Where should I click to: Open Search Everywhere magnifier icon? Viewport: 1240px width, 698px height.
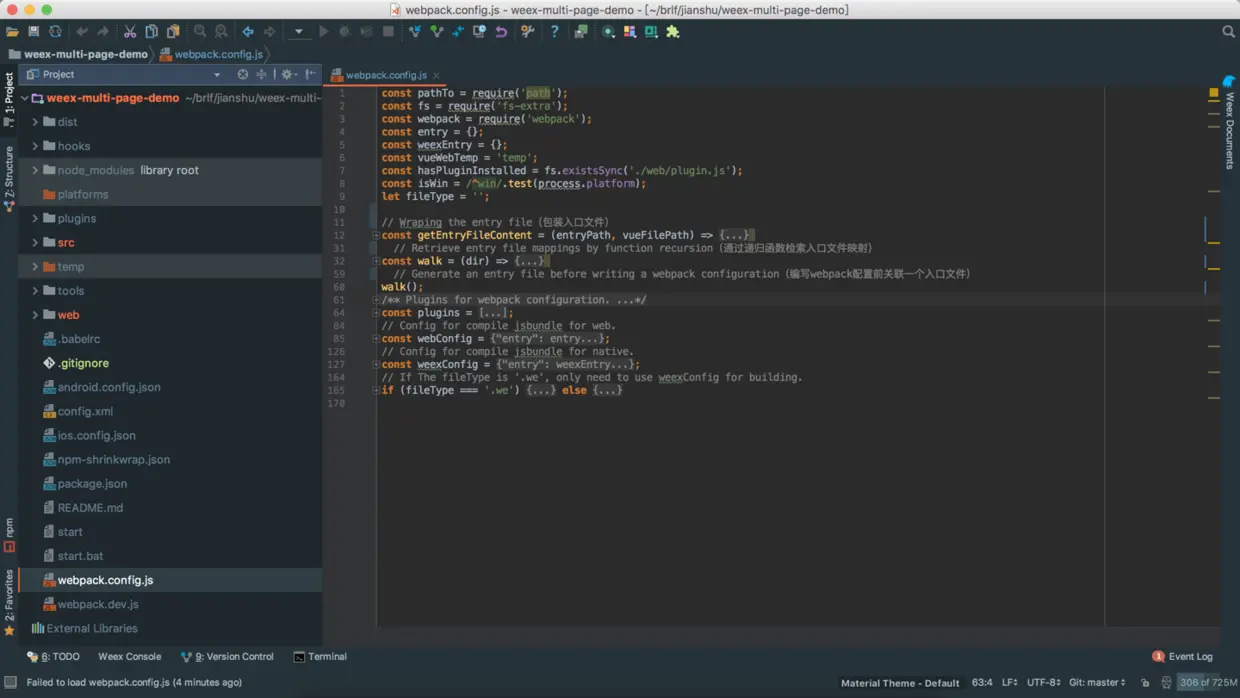click(1228, 32)
